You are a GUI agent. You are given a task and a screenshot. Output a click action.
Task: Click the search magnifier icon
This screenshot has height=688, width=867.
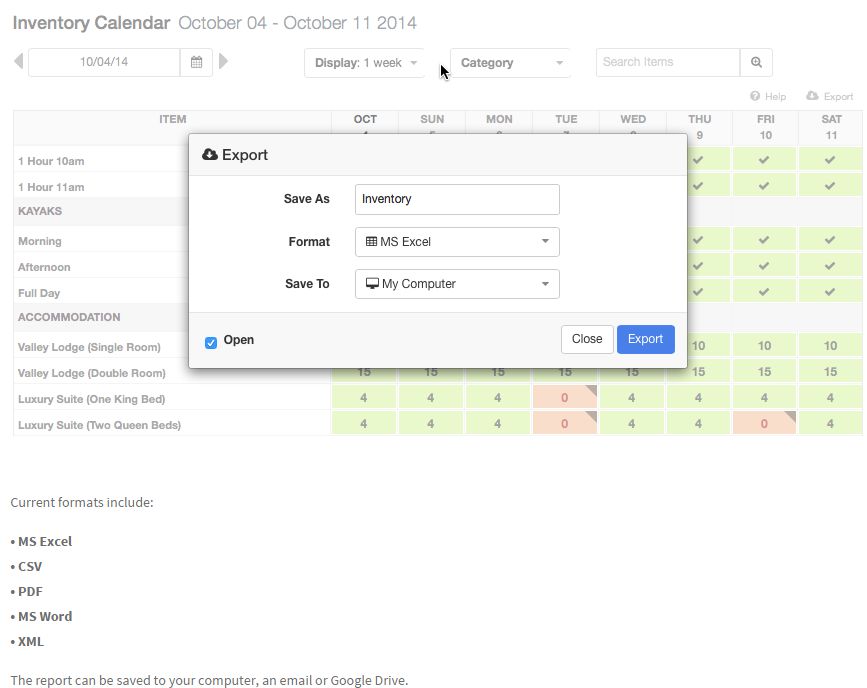(x=756, y=62)
